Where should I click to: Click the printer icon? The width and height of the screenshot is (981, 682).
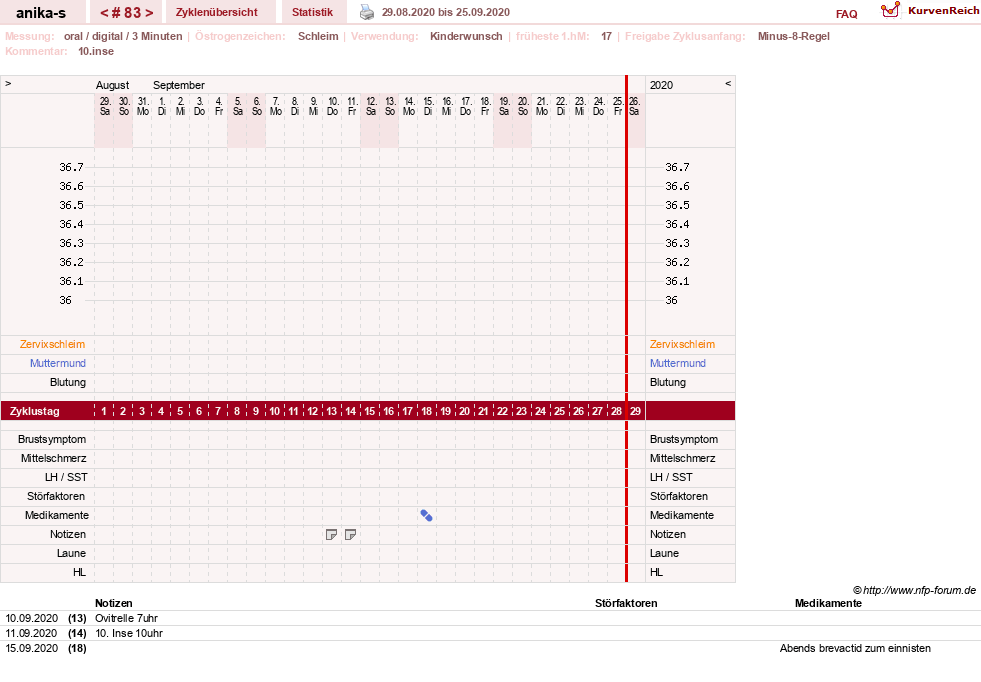(367, 12)
